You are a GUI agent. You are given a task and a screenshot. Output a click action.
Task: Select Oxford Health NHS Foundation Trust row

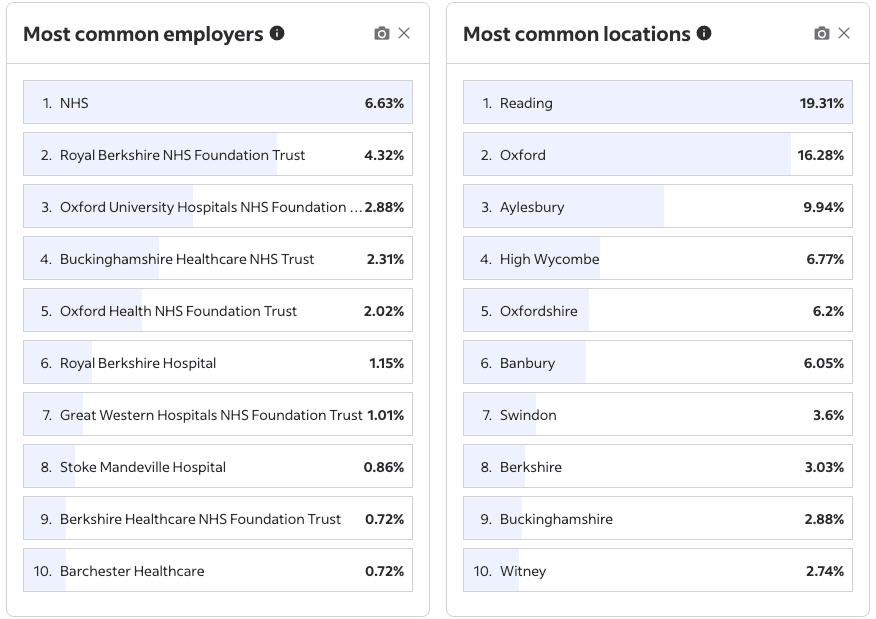pos(218,311)
